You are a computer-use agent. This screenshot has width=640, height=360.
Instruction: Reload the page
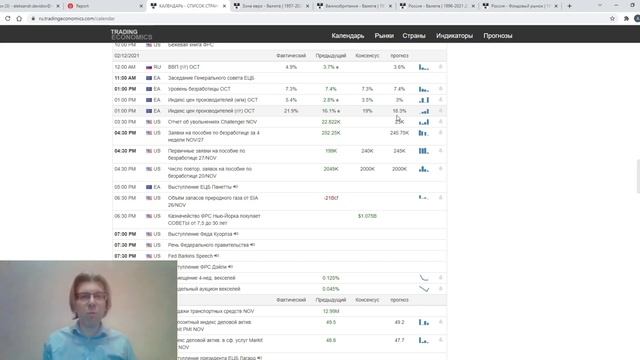[8, 18]
